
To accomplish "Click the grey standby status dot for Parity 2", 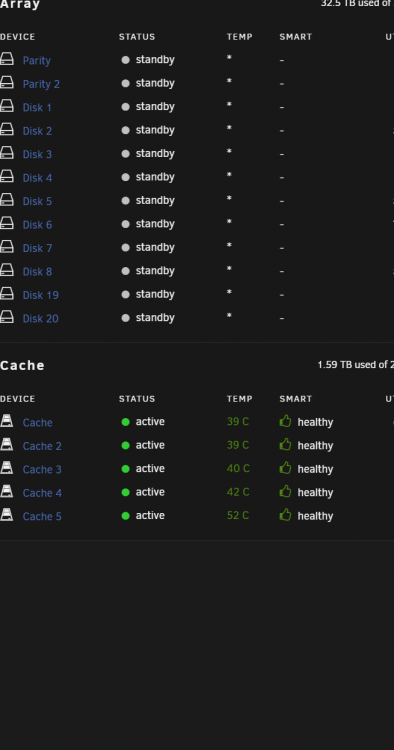I will click(x=126, y=83).
